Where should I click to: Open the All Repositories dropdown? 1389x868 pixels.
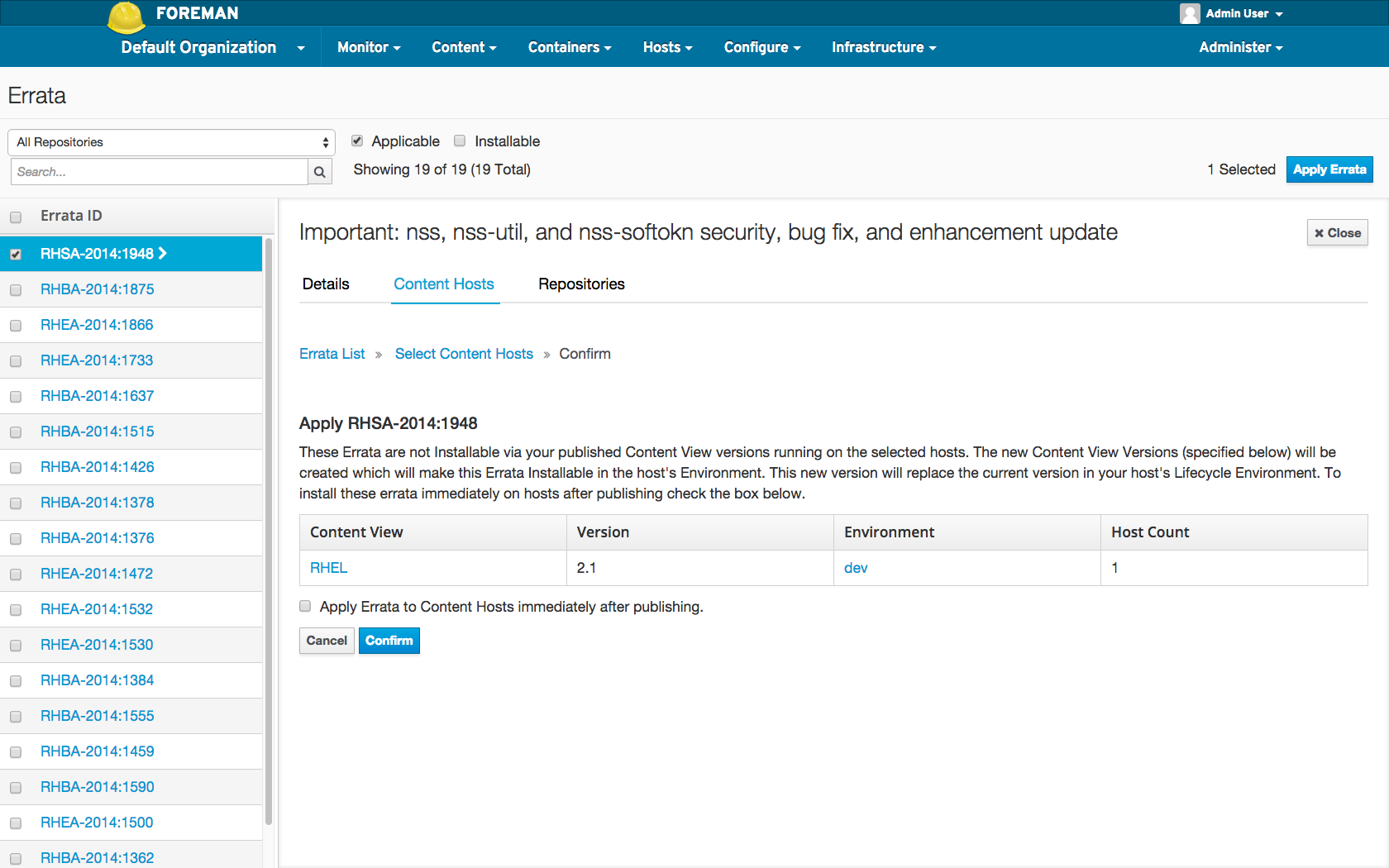(171, 142)
